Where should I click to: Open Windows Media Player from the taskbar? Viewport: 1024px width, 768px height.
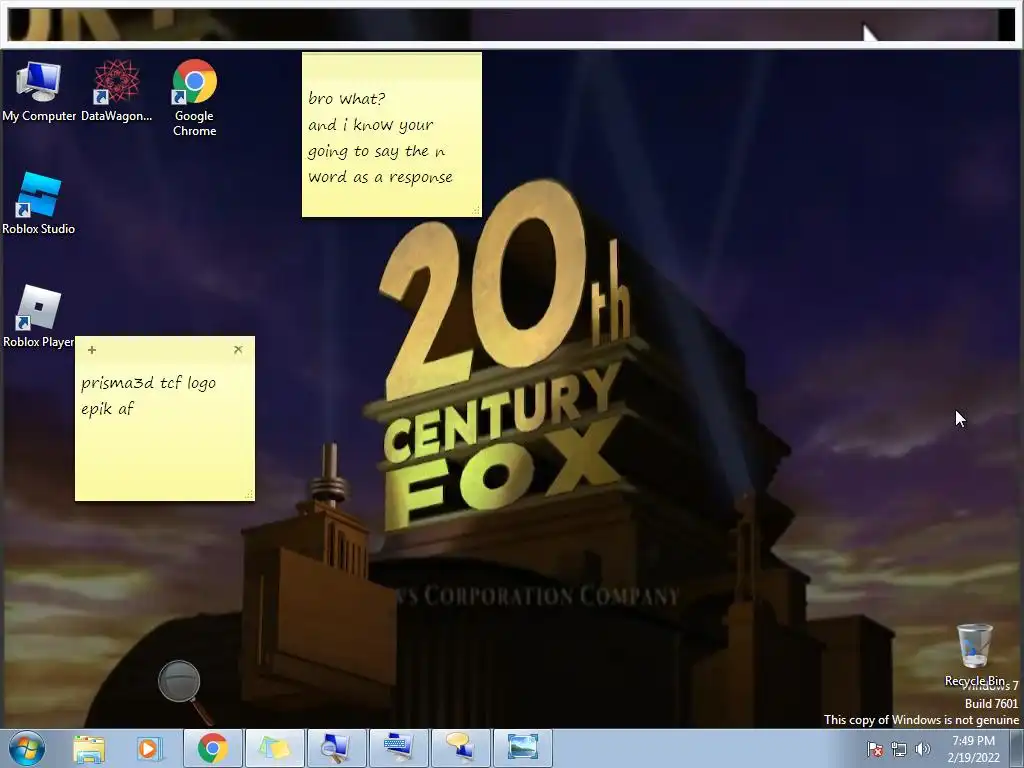(148, 749)
